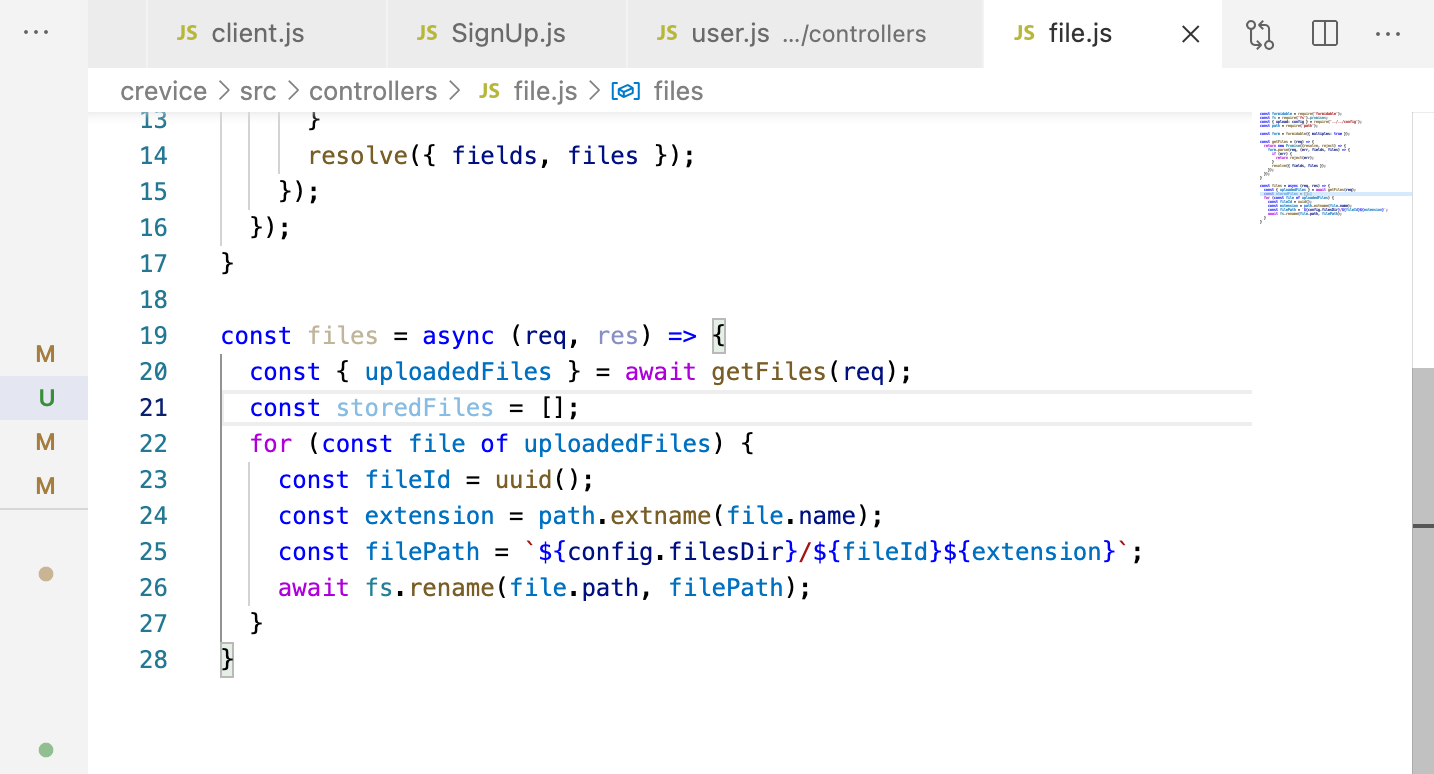Click extname on line 24
The height and width of the screenshot is (774, 1434).
(660, 516)
